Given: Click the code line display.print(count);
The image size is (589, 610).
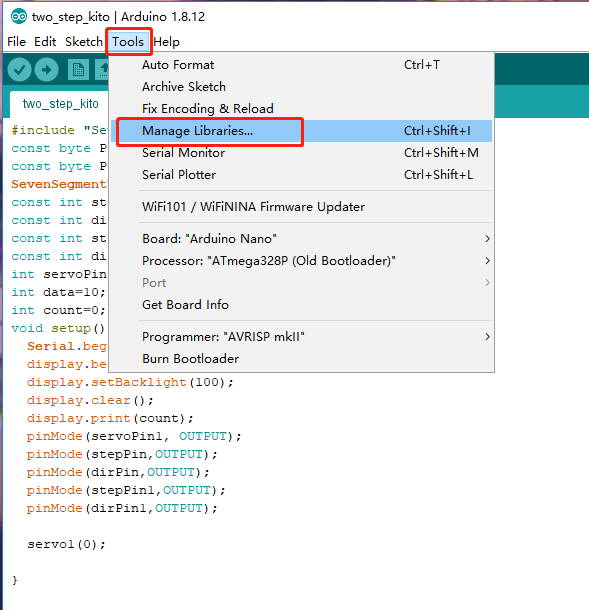Looking at the screenshot, I should (x=110, y=419).
